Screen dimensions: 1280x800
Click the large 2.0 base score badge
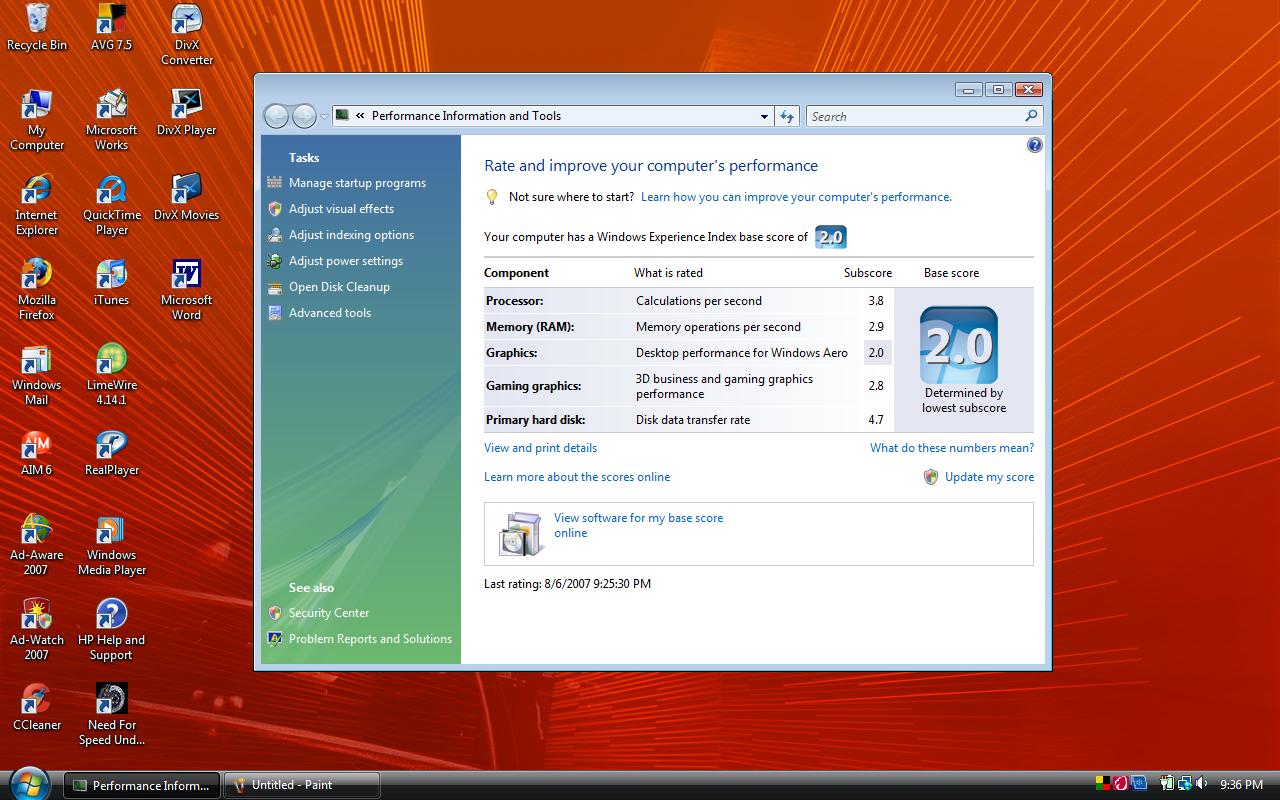point(958,345)
